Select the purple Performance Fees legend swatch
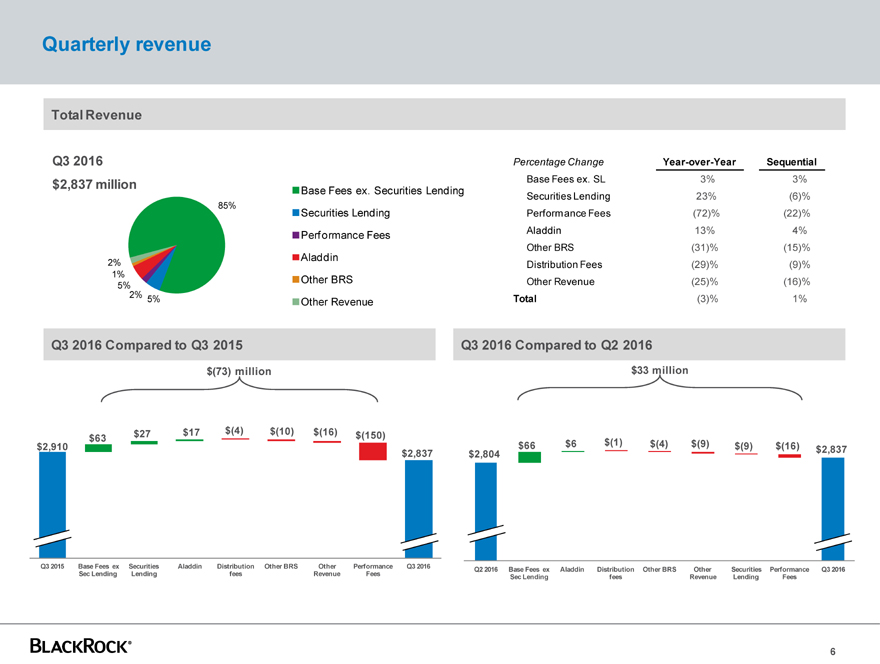Viewport: 880px width, 664px height. pyautogui.click(x=295, y=235)
